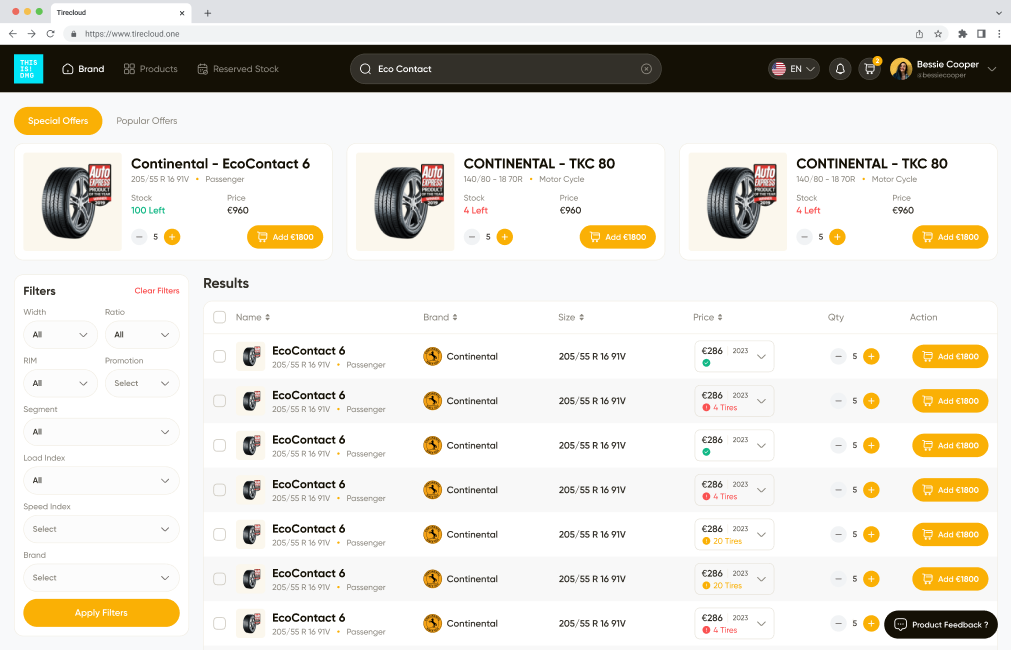The image size is (1011, 650).
Task: Increase quantity on the middle TKC 80 offer card
Action: (x=505, y=237)
